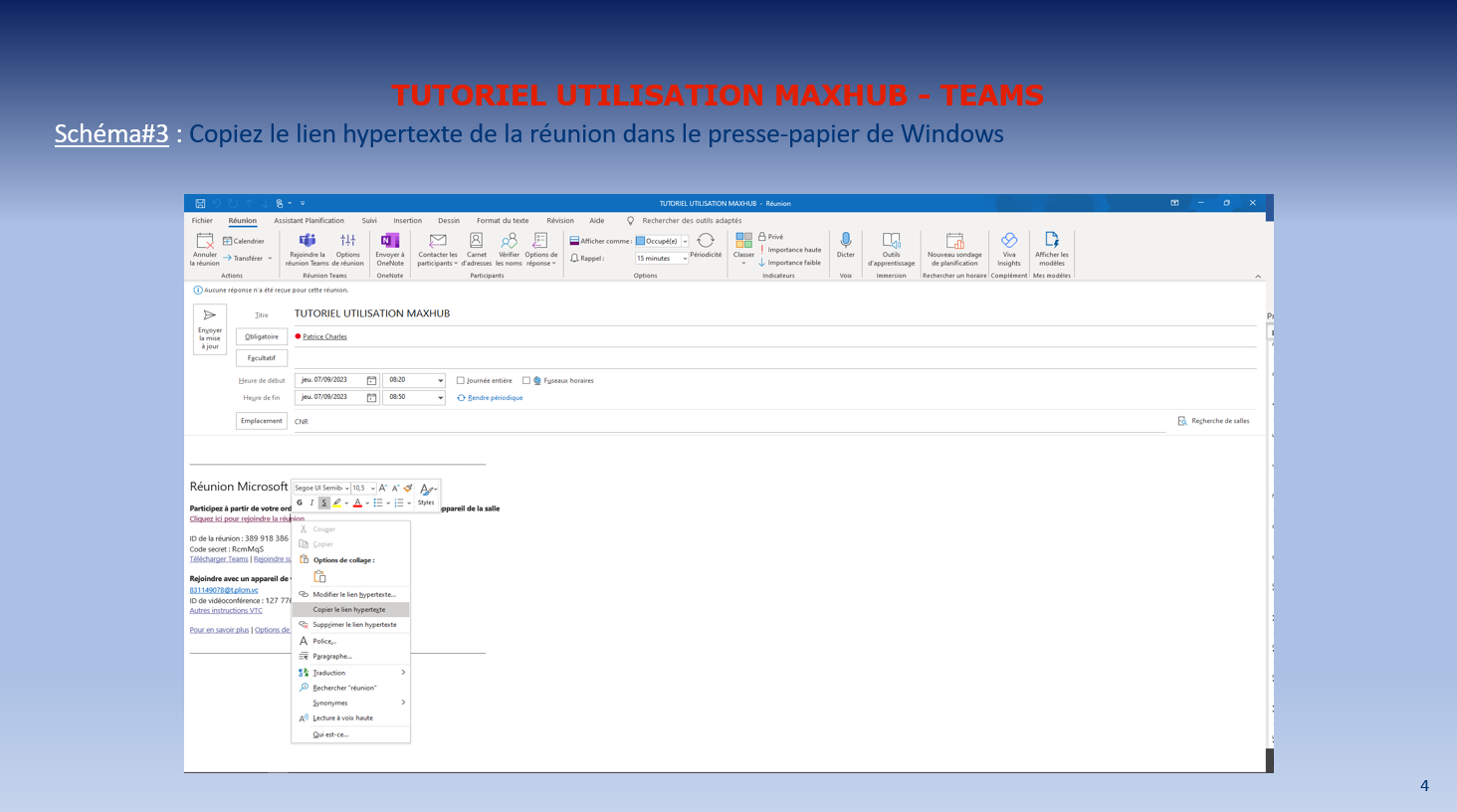The image size is (1457, 812).
Task: Expand Transférer dropdown arrow
Action: 270,259
